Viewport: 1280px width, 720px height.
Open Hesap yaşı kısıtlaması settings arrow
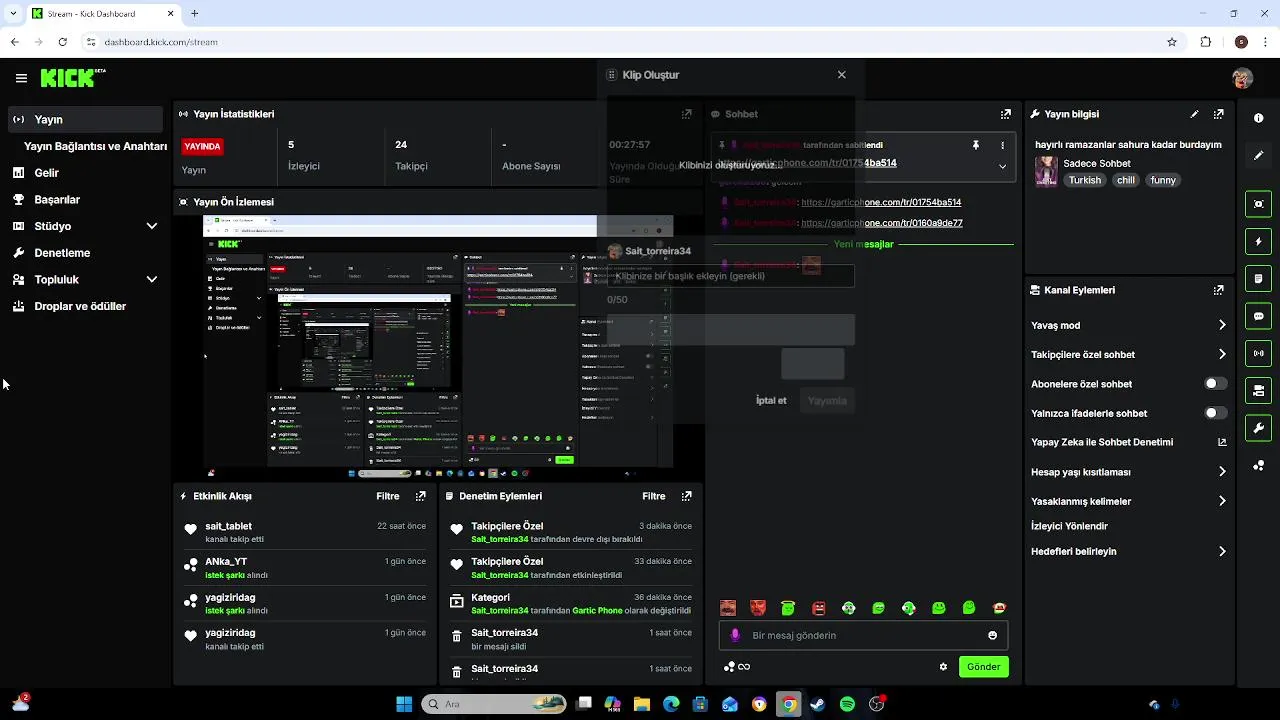pos(1222,472)
